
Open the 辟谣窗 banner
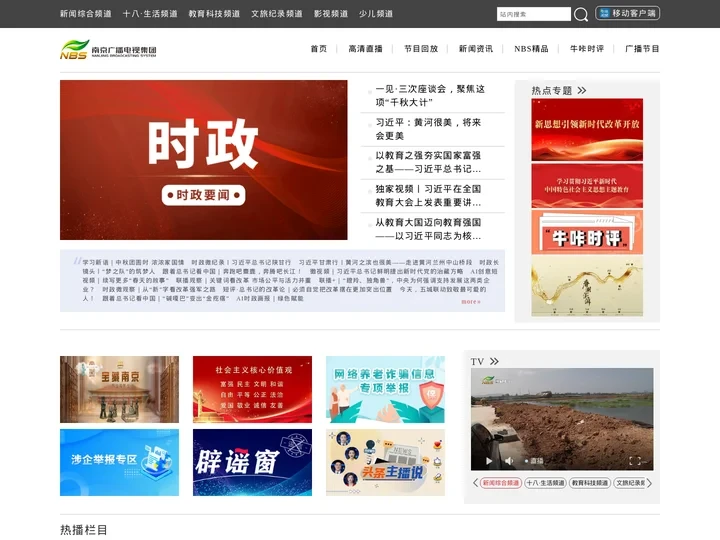(x=252, y=462)
